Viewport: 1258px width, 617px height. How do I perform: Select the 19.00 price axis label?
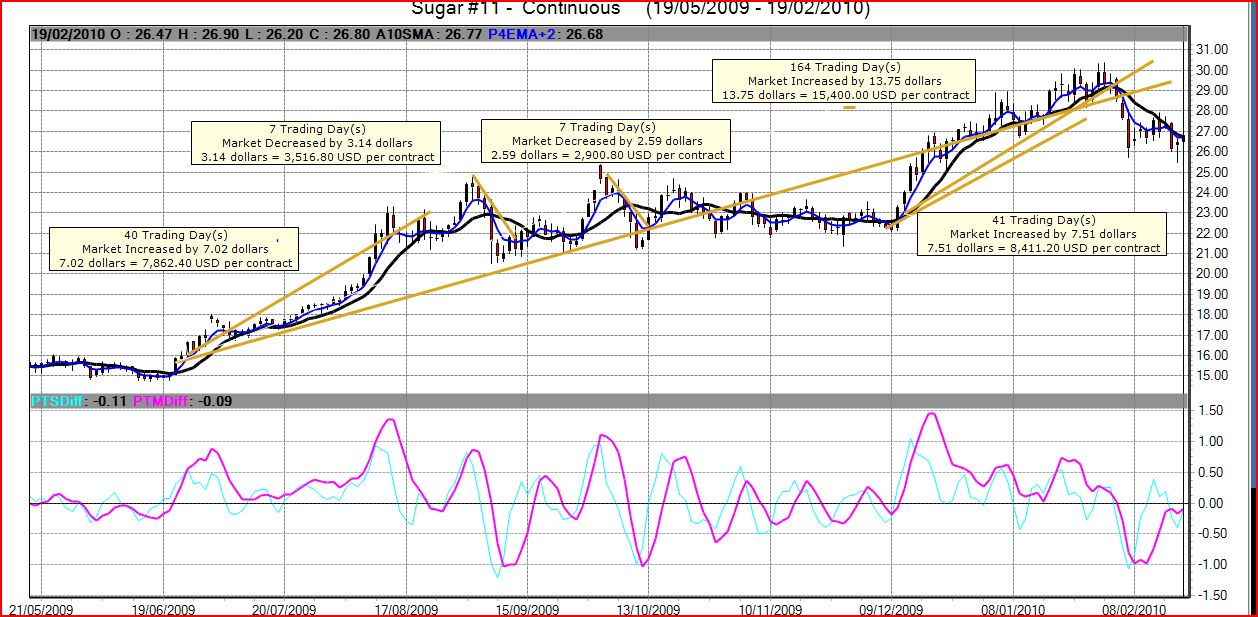tap(1212, 294)
